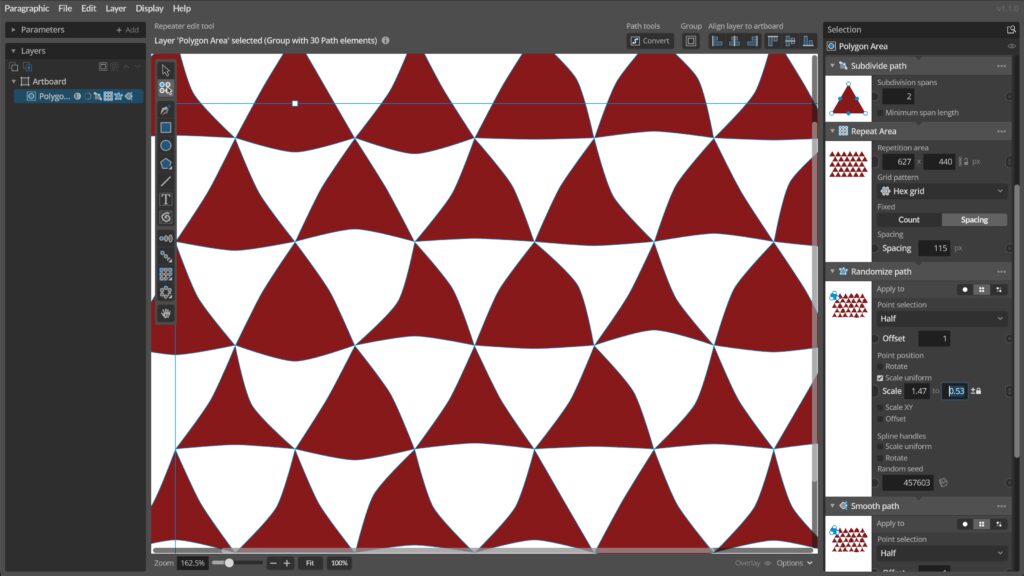
Task: Select the repeat along path tool
Action: (166, 257)
